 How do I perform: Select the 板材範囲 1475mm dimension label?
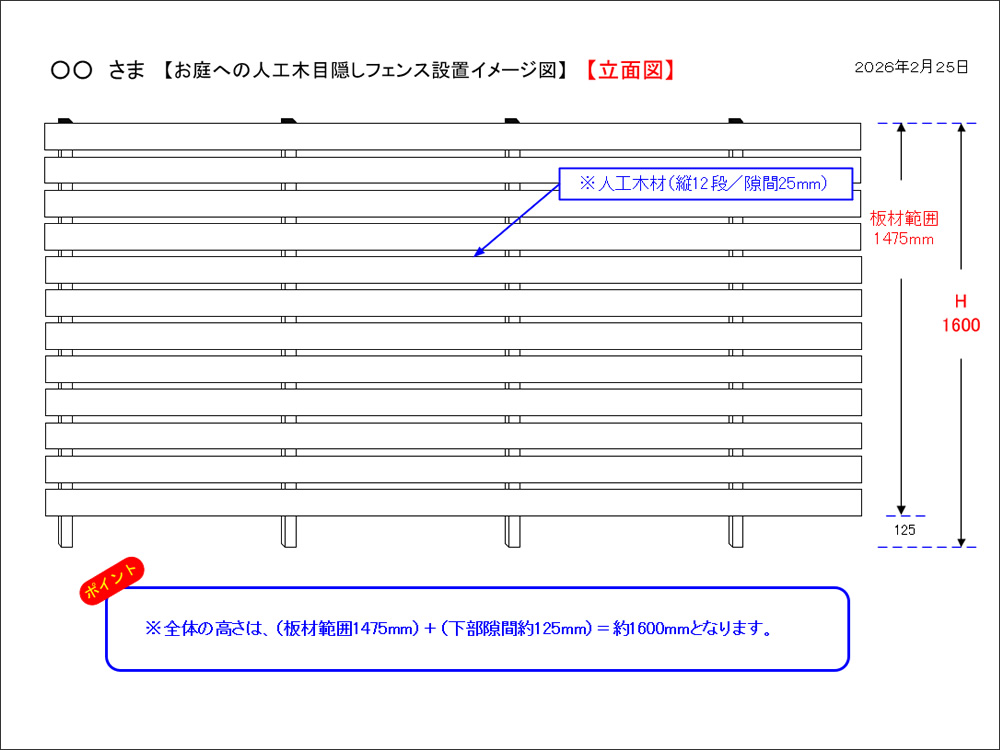point(904,228)
